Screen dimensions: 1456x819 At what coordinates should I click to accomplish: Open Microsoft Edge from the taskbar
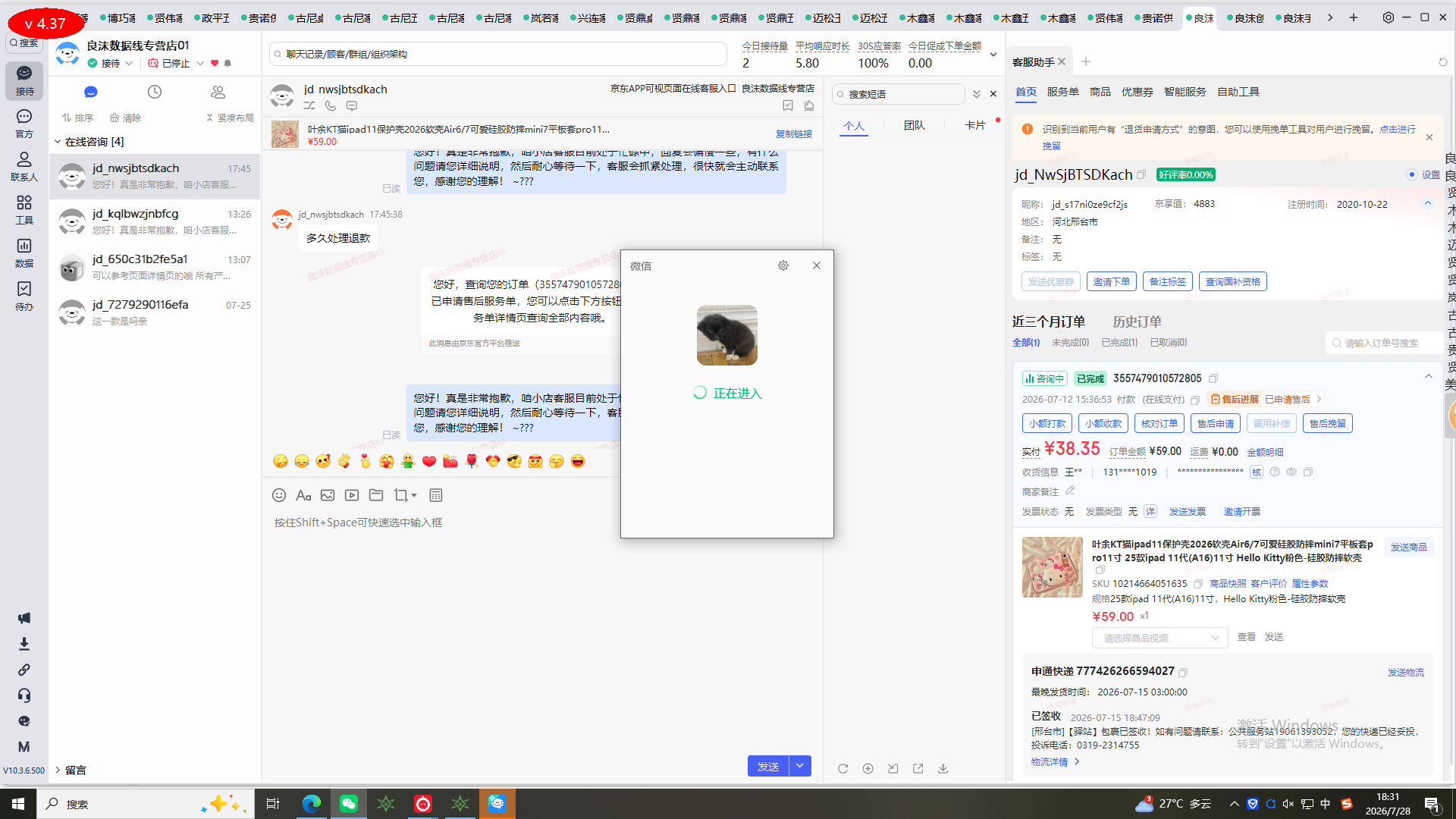tap(312, 804)
